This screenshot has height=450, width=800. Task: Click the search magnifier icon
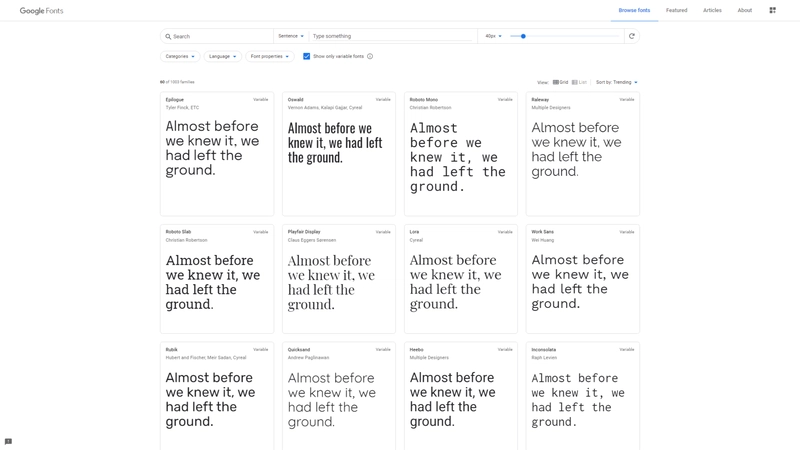(x=168, y=36)
